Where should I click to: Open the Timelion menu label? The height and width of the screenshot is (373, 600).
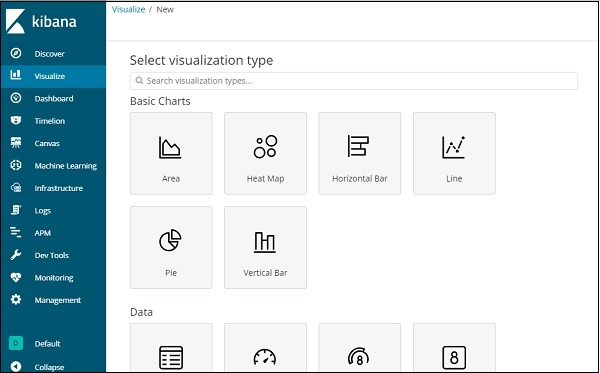pos(49,121)
